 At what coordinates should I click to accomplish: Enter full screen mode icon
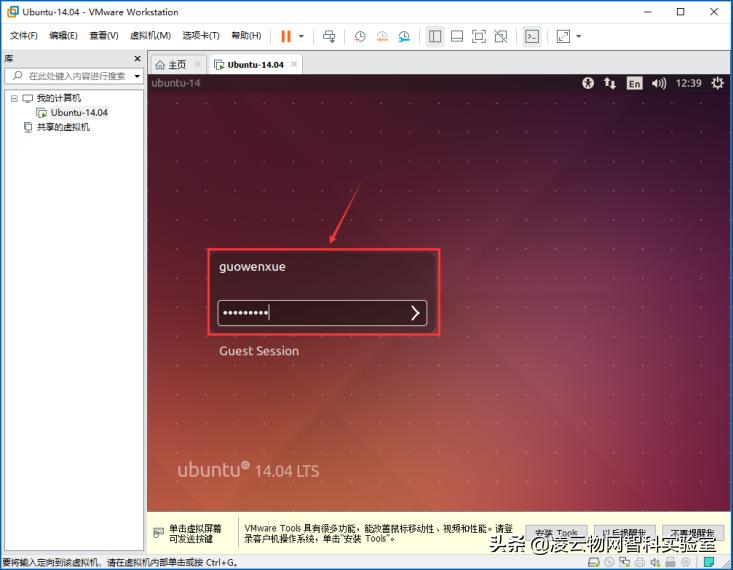(479, 36)
